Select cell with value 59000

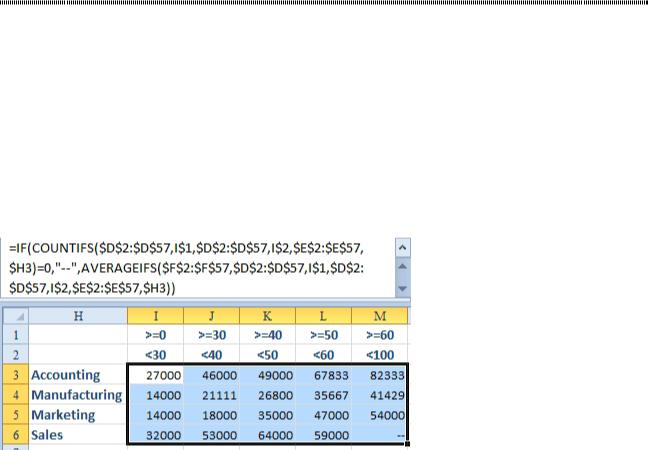324,435
